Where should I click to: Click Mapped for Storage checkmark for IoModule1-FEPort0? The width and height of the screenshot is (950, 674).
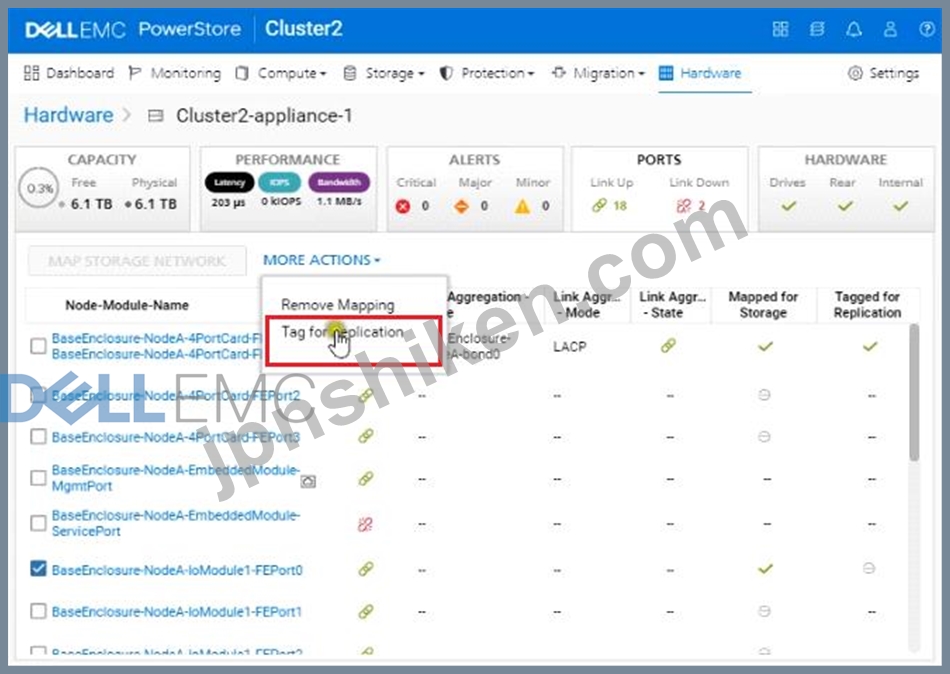pos(765,569)
